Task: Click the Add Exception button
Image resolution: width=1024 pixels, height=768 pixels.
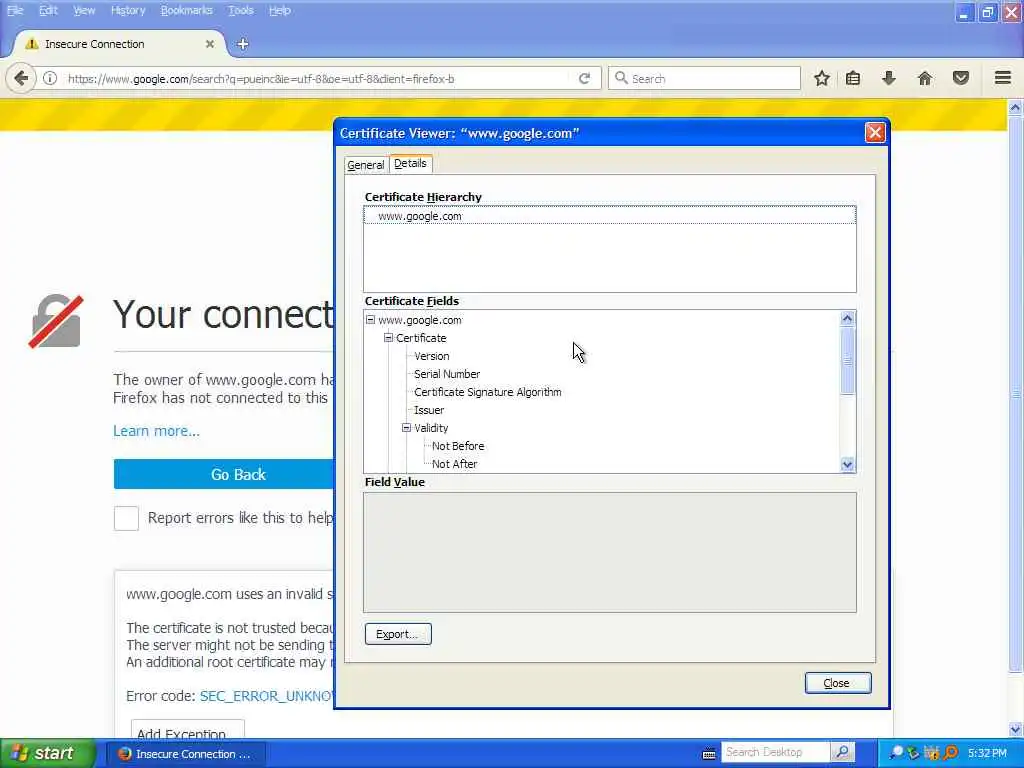Action: tap(188, 729)
